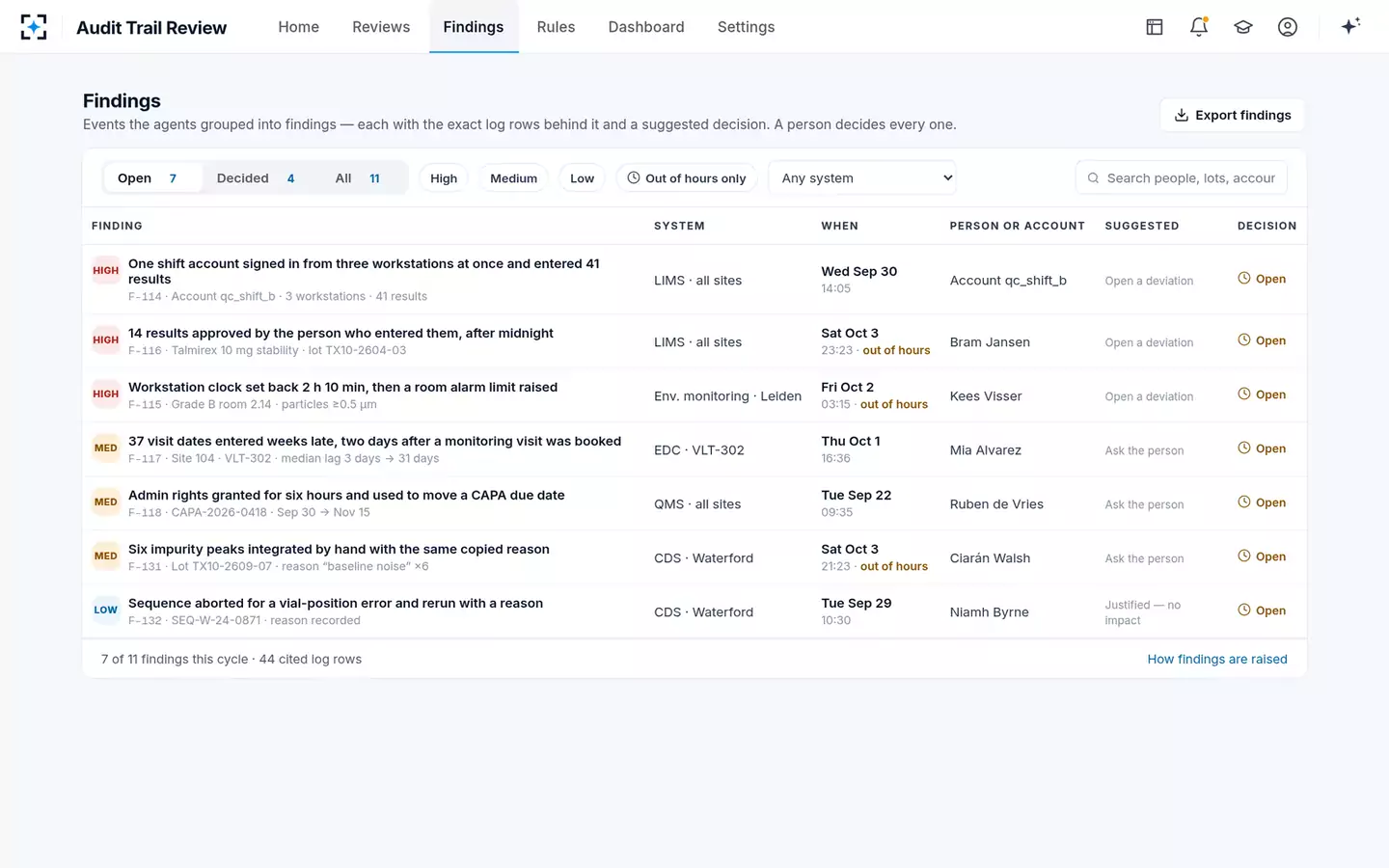The height and width of the screenshot is (868, 1389).
Task: Open the graduation cap learning icon
Action: pos(1243,27)
